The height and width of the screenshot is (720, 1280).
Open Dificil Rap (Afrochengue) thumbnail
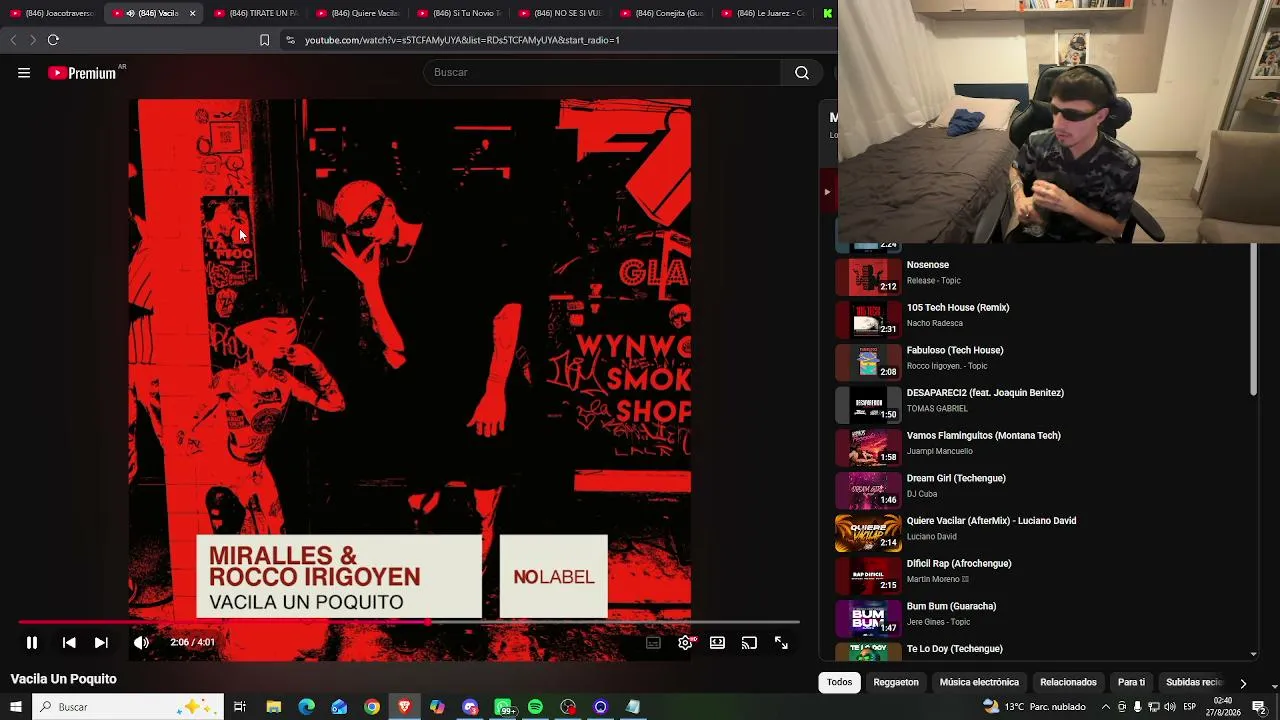(868, 575)
